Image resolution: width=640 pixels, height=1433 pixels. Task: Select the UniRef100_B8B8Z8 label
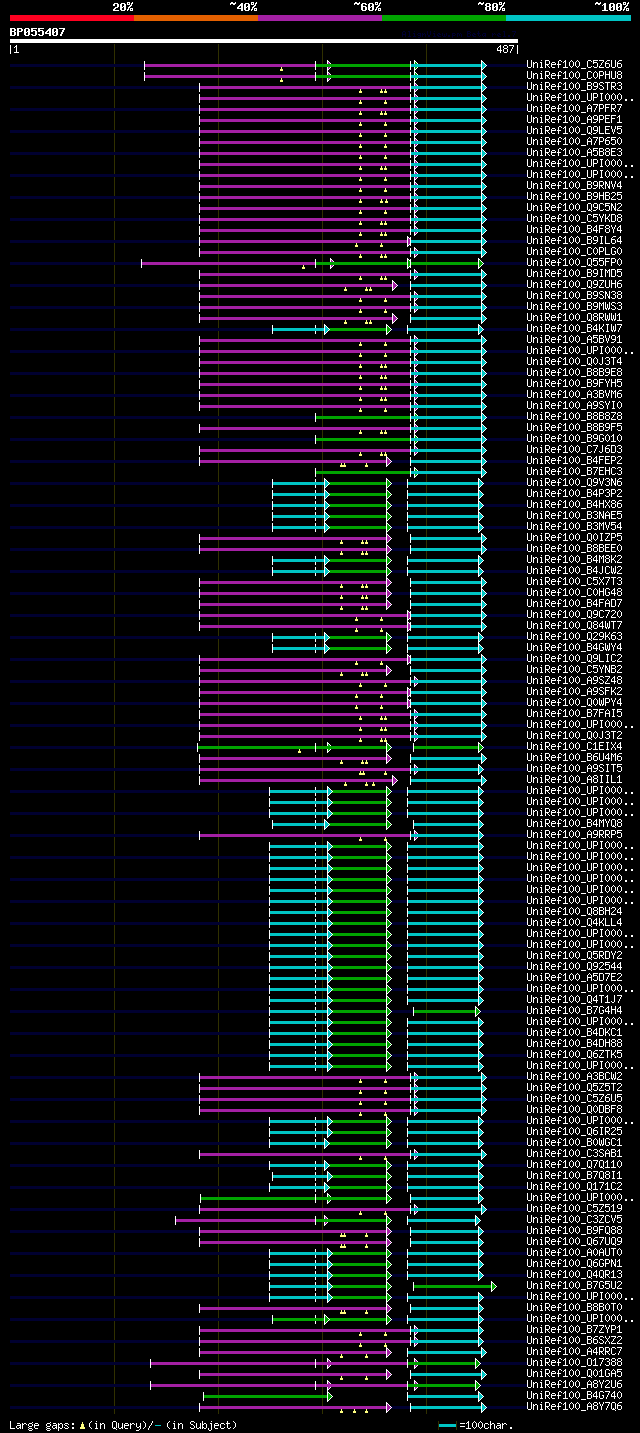tap(574, 417)
